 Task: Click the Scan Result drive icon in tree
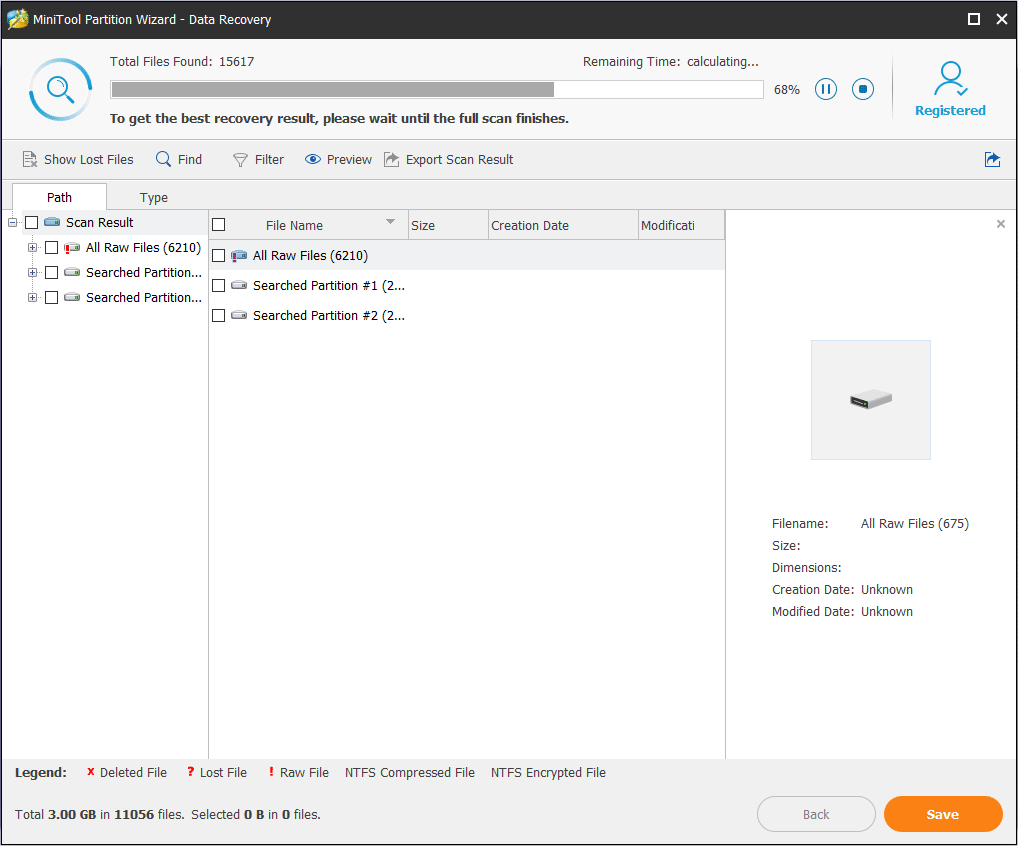(52, 222)
